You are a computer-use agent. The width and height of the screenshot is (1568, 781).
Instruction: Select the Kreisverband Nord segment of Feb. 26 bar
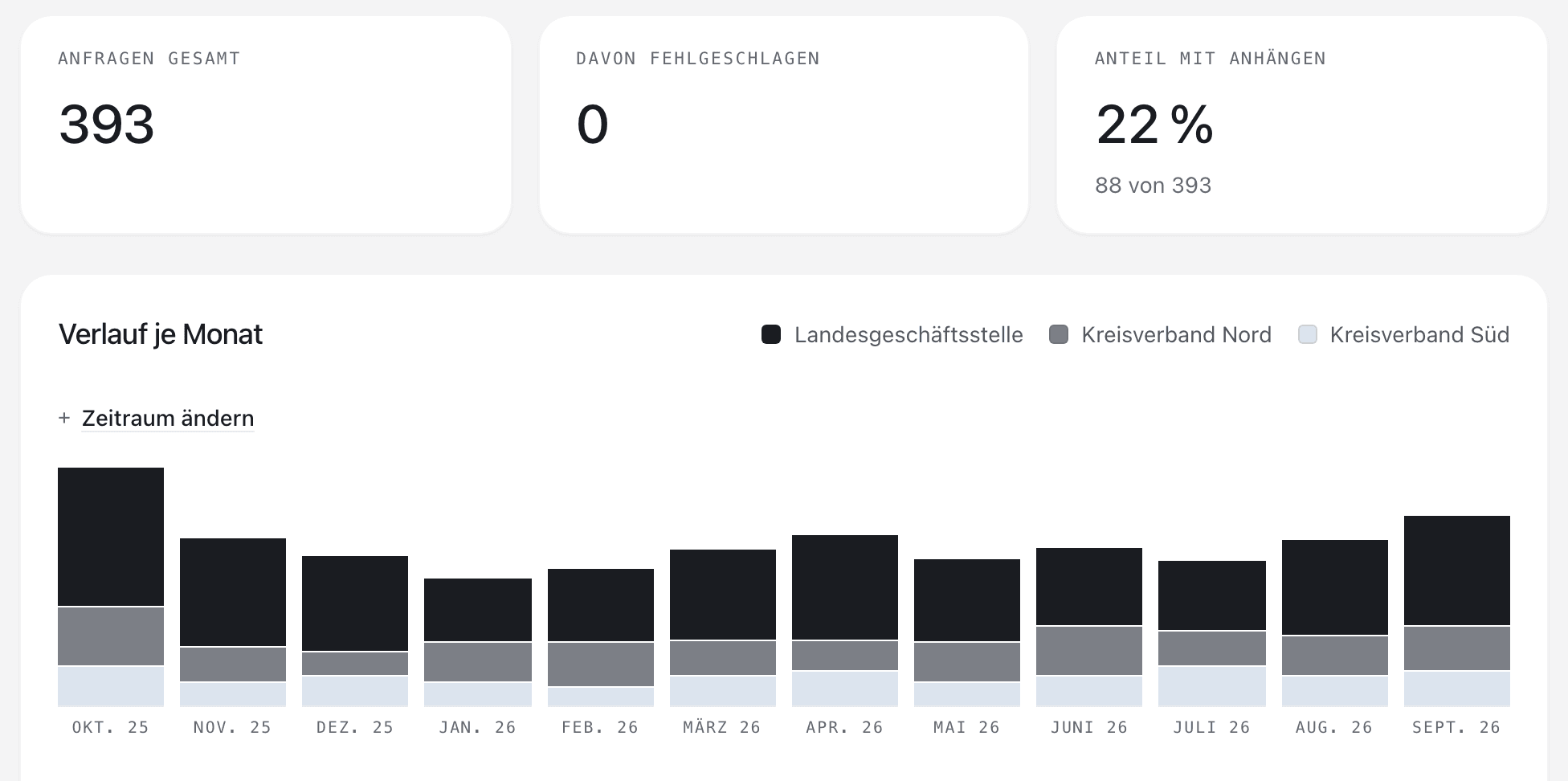click(x=601, y=664)
